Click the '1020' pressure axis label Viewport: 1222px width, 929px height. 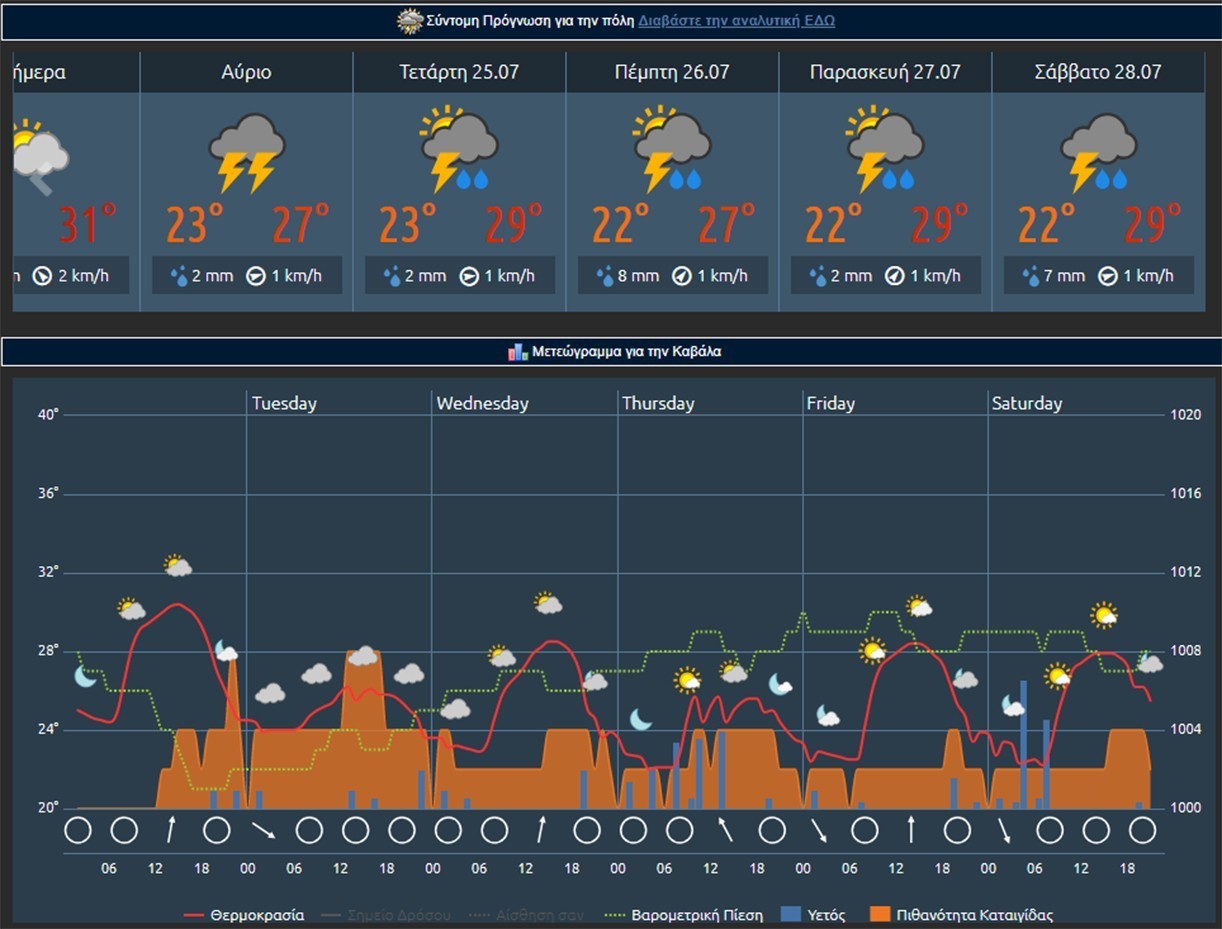(1185, 414)
